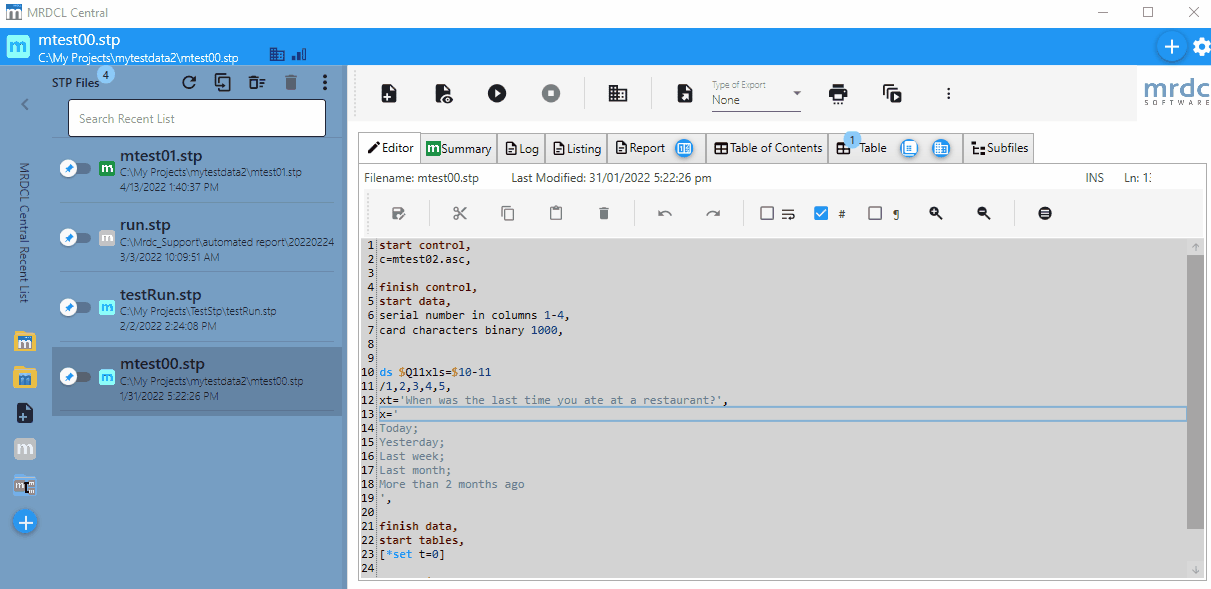Viewport: 1211px width, 589px height.
Task: Switch to the Summary tab
Action: click(x=459, y=148)
